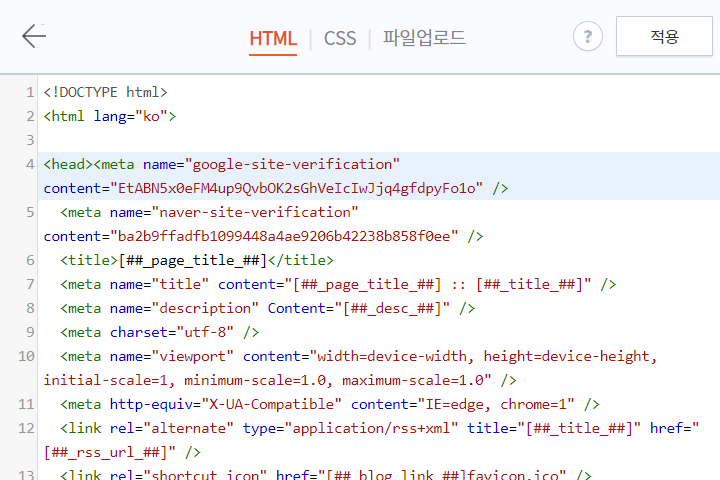Click the "naver-site-verification" string
Viewport: 720px width, 480px height.
pyautogui.click(x=255, y=212)
